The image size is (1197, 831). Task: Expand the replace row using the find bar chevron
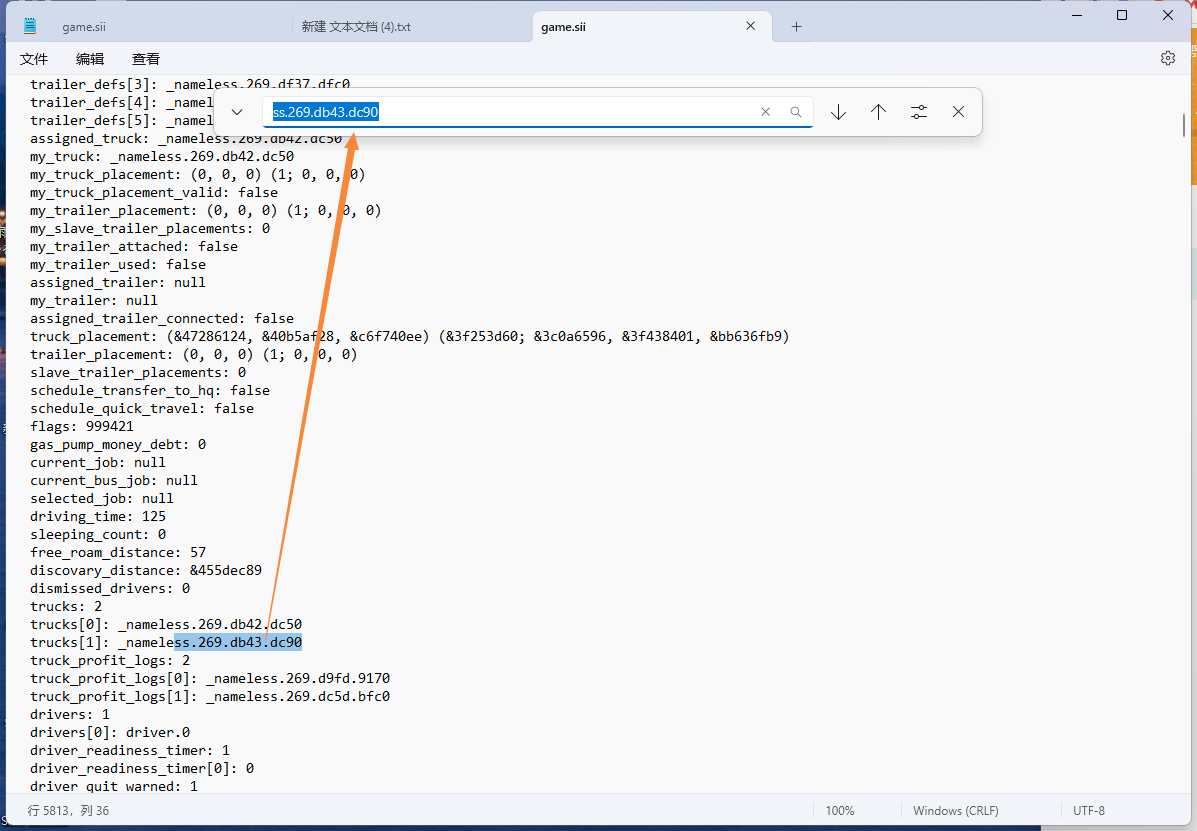click(x=237, y=112)
